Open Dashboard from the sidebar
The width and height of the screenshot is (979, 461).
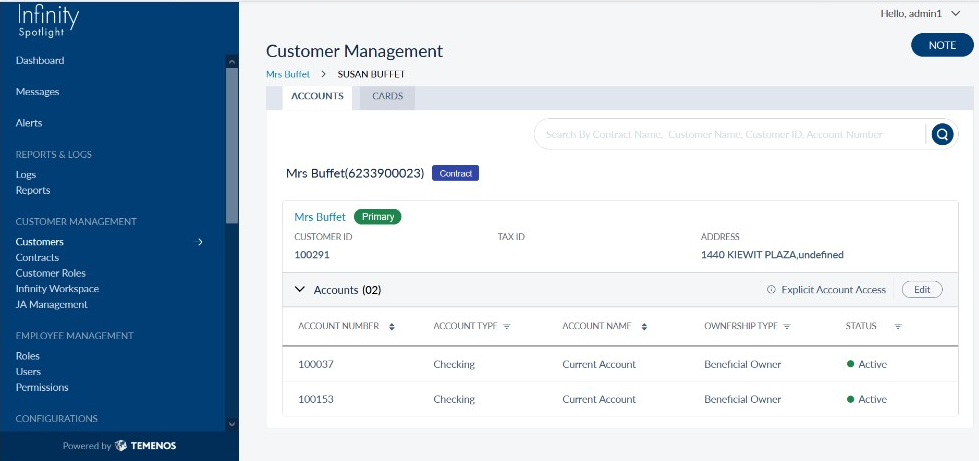point(40,61)
